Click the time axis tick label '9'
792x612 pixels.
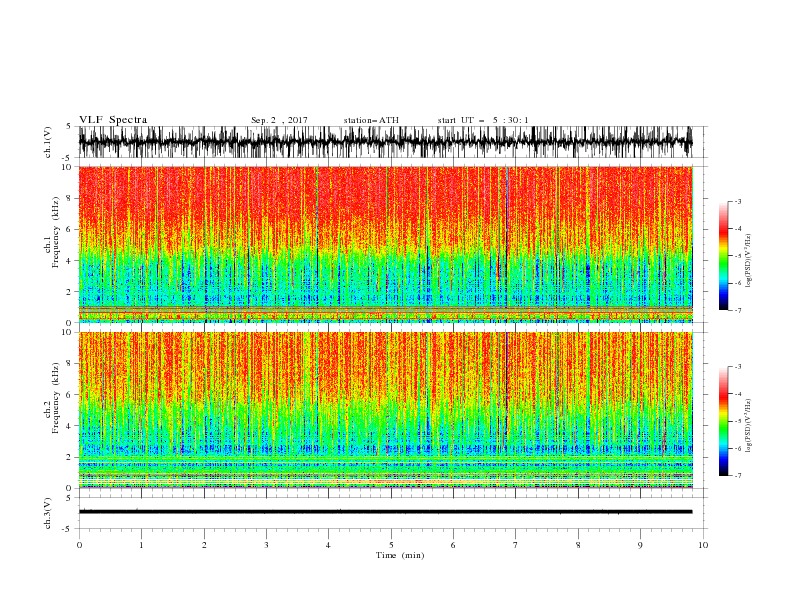640,545
